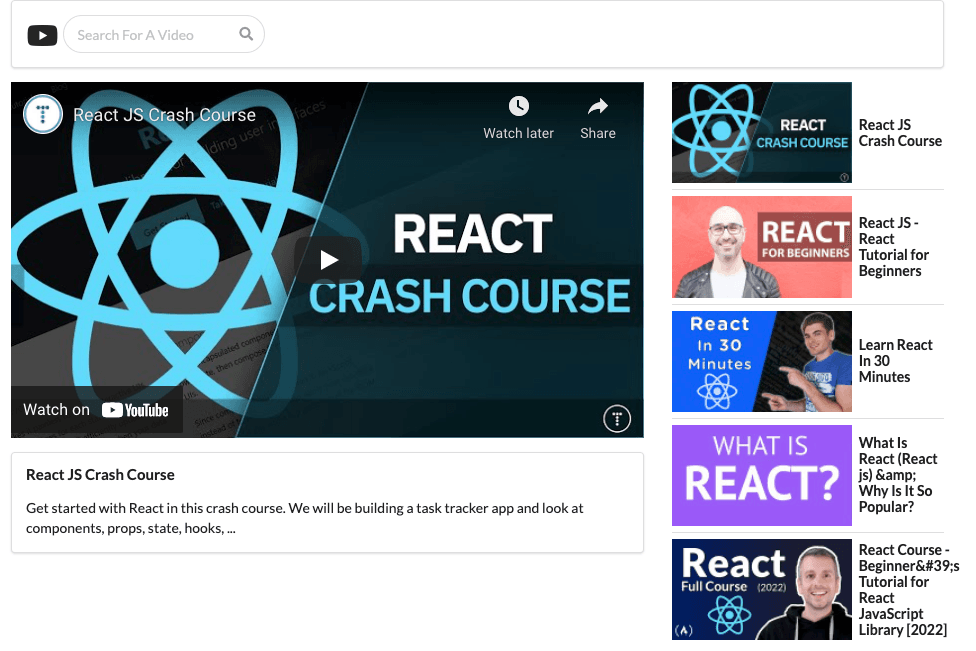Open What Is React & Why Popular title
976x651 pixels.
898,475
